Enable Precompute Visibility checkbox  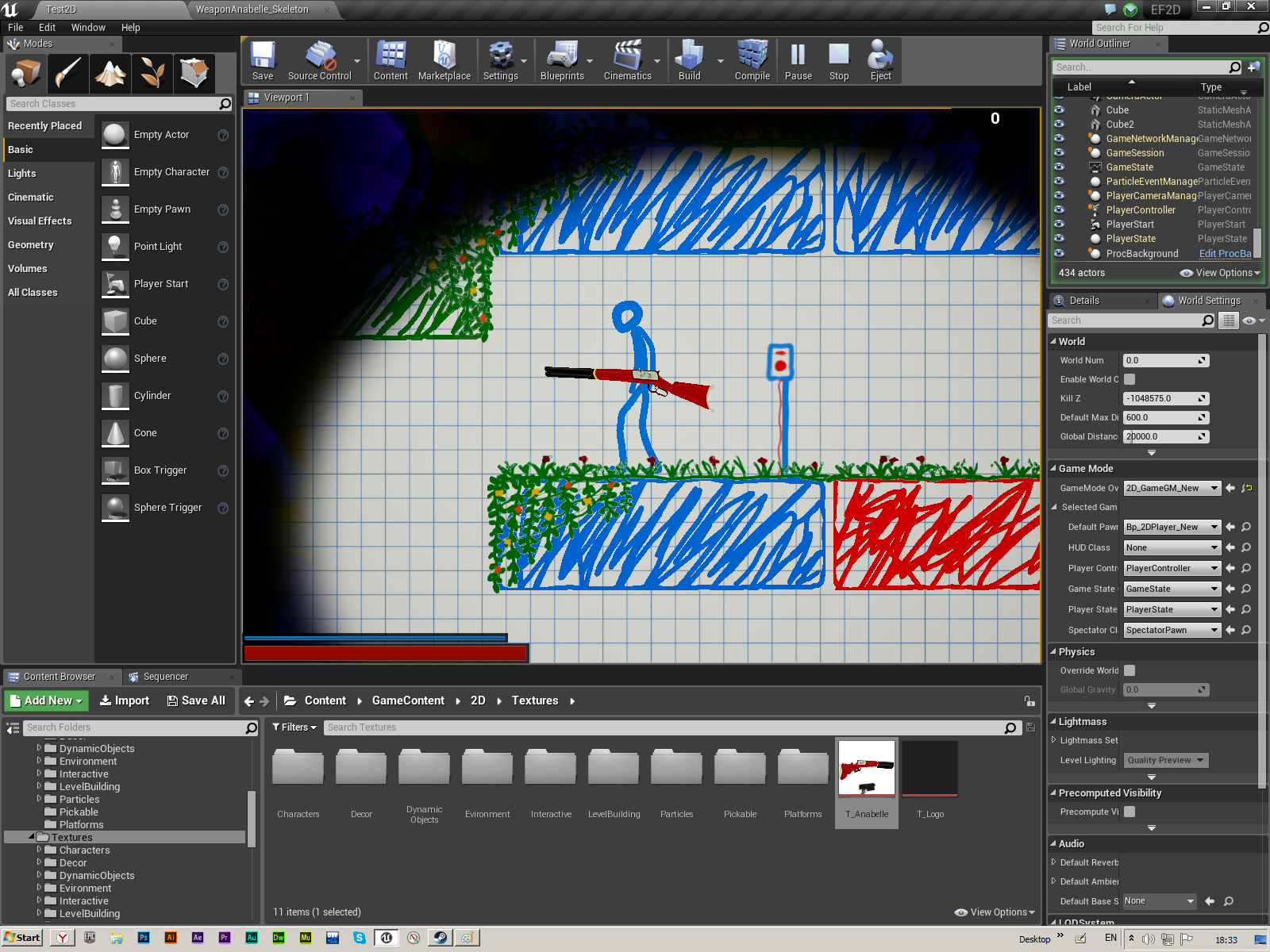coord(1130,812)
